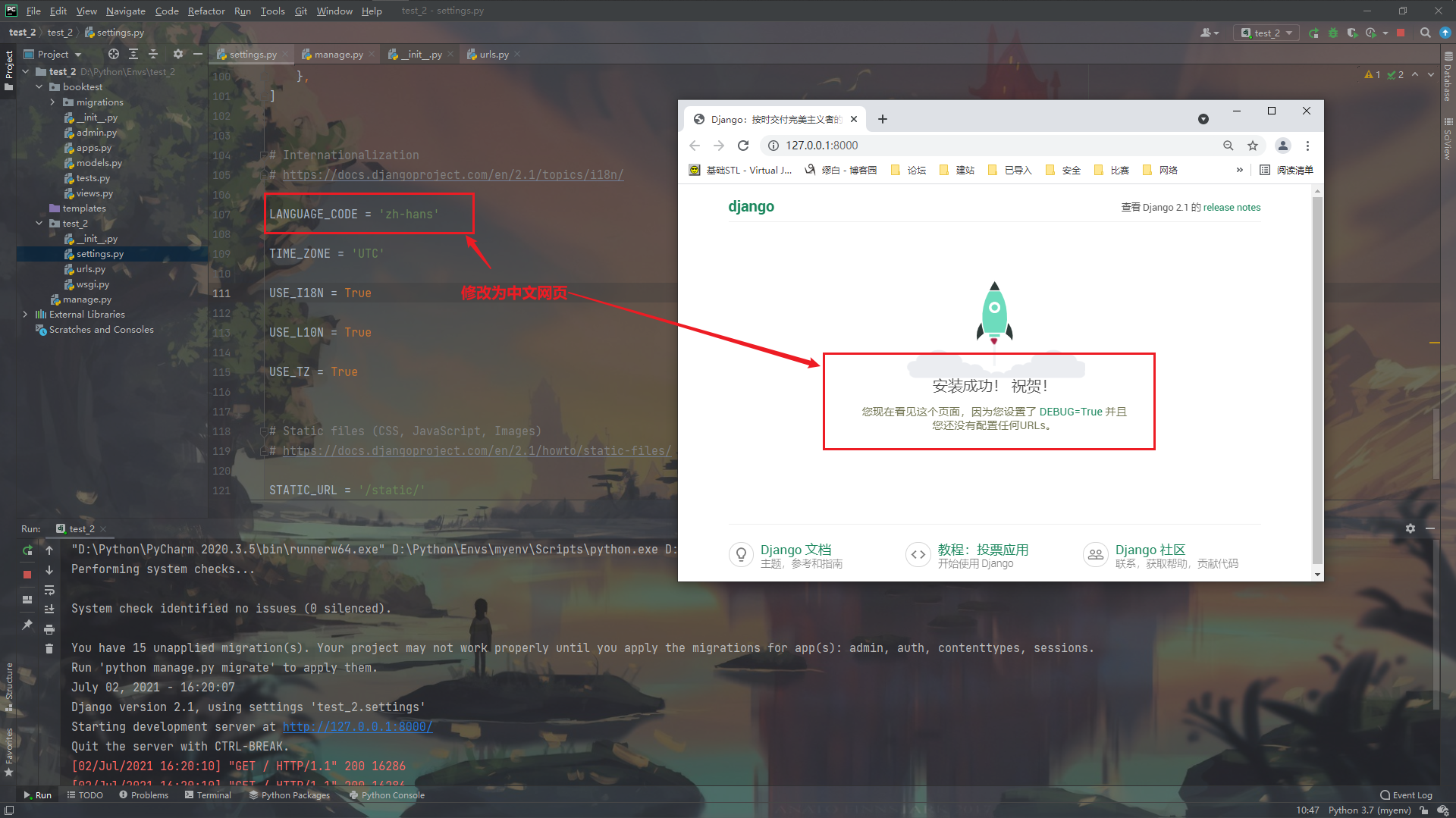This screenshot has height=818, width=1456.
Task: Reload the browser page at 127.0.0.1:8000
Action: coord(743,146)
